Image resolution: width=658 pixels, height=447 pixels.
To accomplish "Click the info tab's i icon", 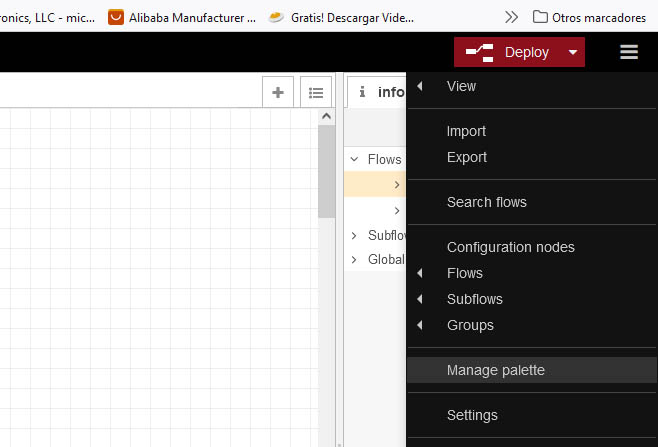I will (x=363, y=92).
